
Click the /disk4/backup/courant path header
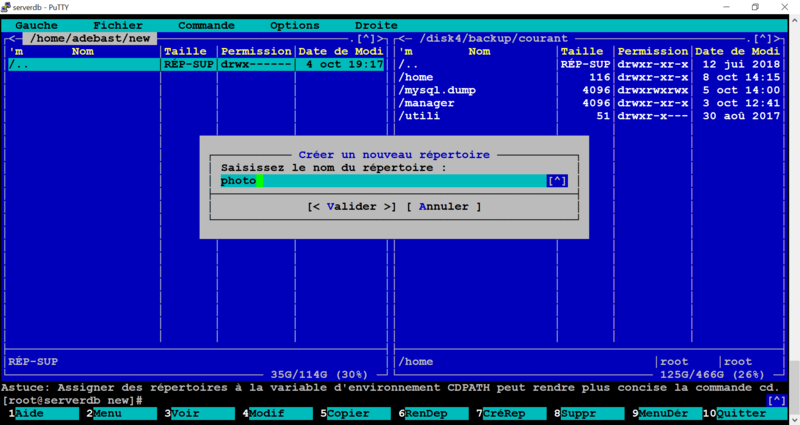tap(493, 38)
